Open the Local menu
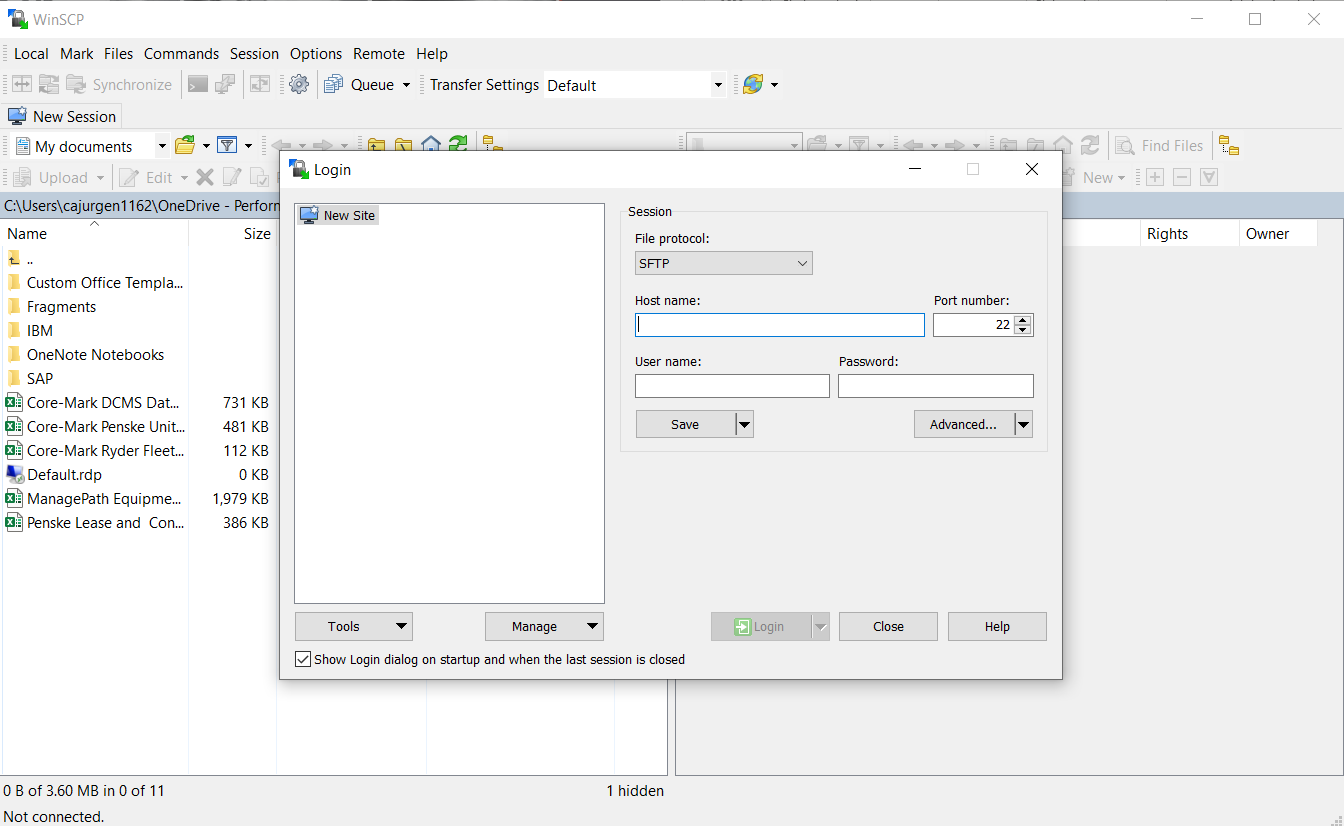 coord(31,54)
